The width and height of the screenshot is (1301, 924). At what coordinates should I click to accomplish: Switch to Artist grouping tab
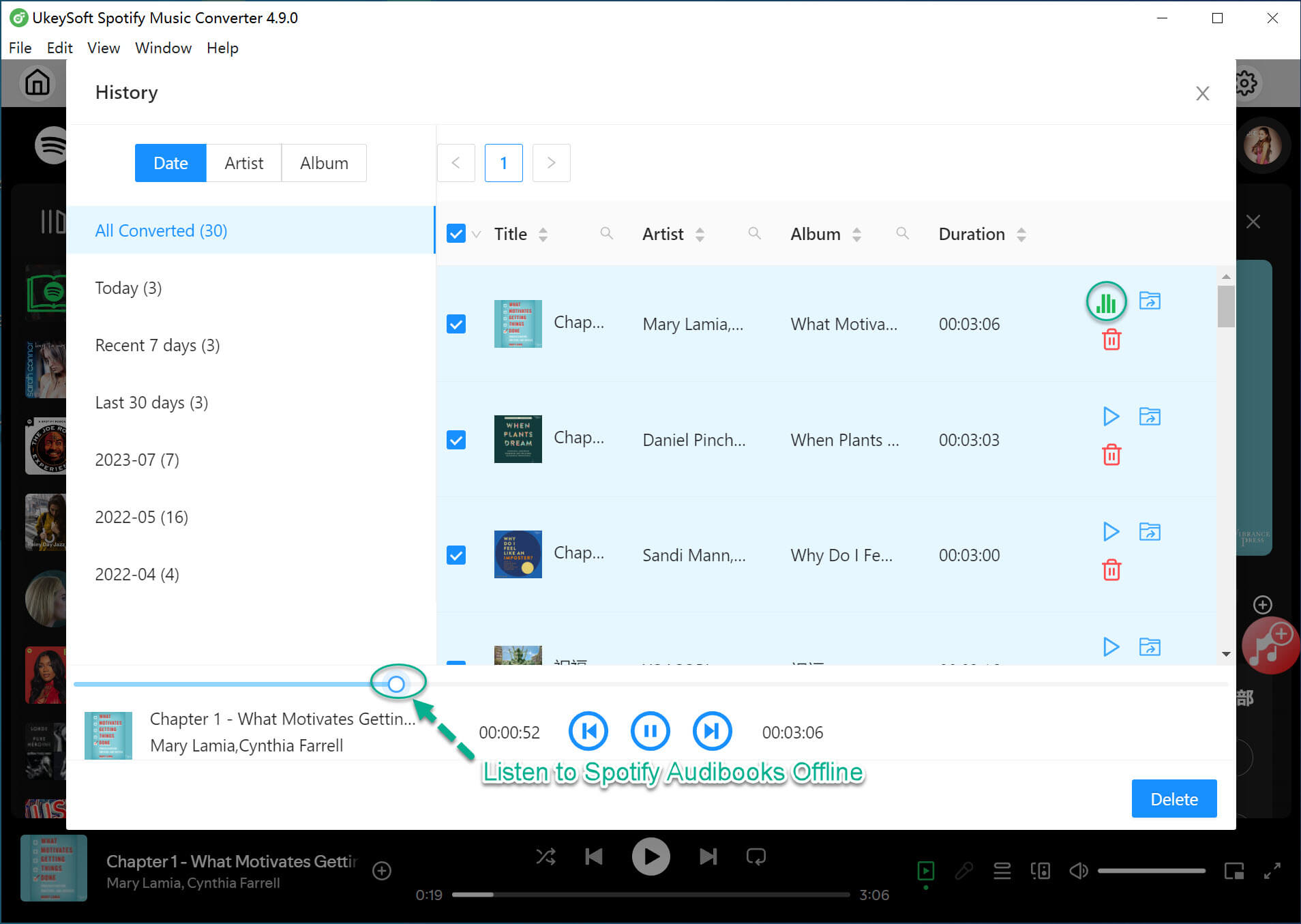pyautogui.click(x=243, y=162)
